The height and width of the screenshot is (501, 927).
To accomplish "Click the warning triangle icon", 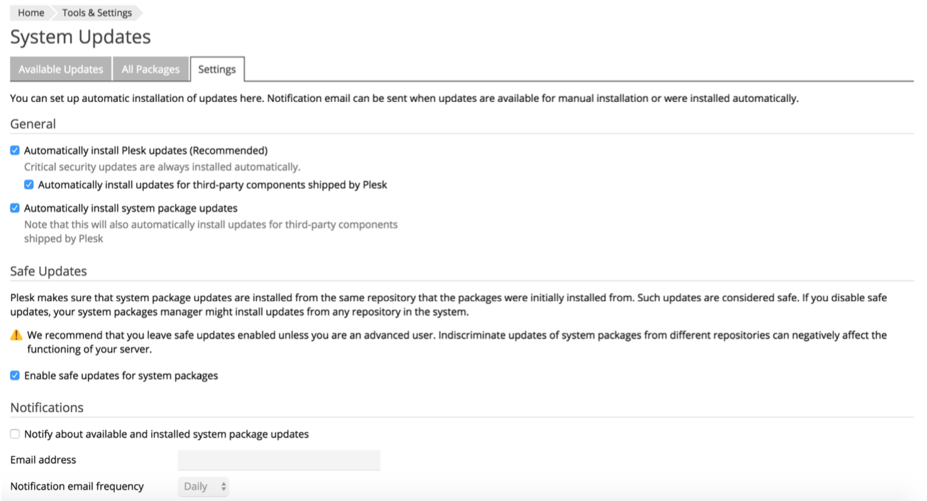I will point(16,335).
